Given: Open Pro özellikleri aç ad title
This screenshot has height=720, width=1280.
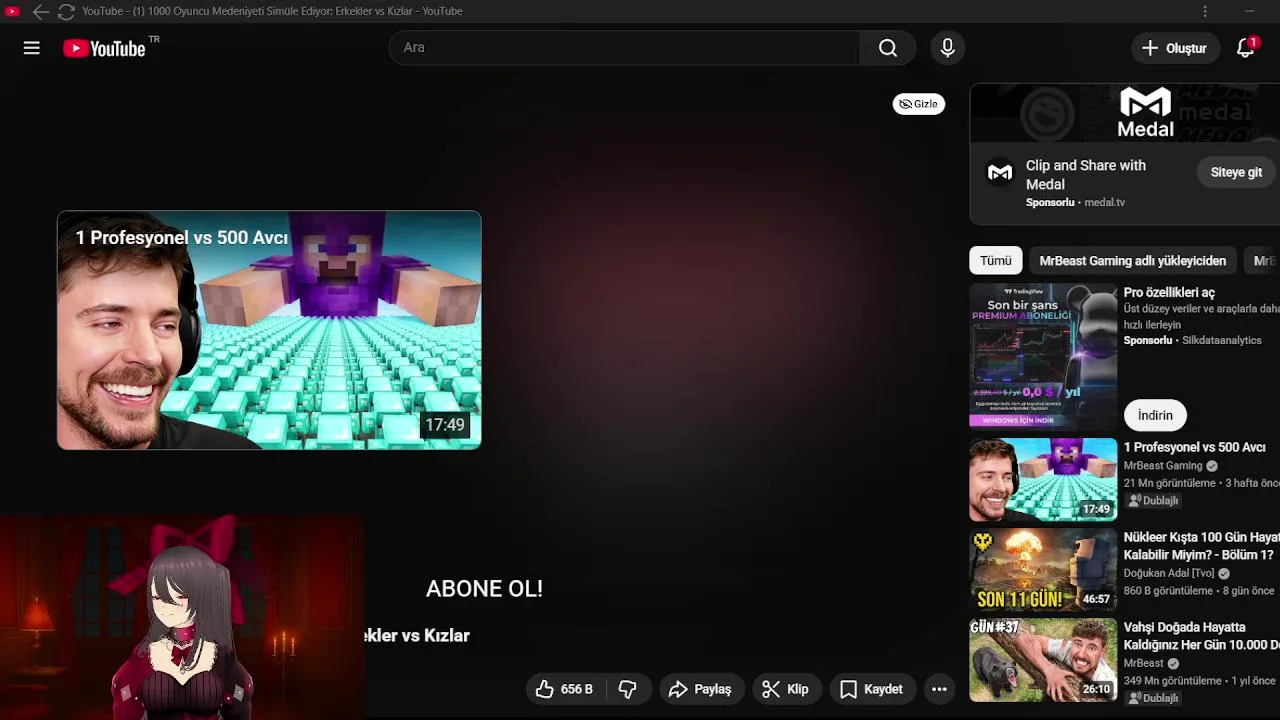Looking at the screenshot, I should click(1169, 293).
